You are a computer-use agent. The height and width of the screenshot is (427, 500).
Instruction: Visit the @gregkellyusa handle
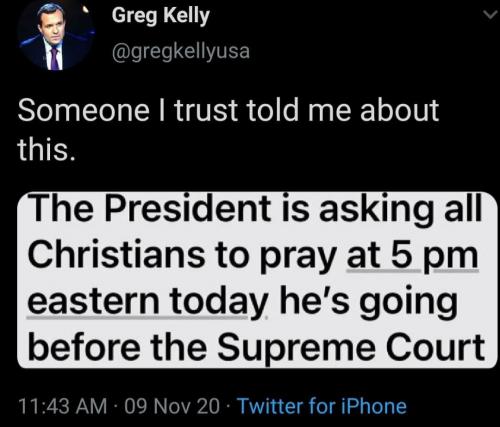181,52
